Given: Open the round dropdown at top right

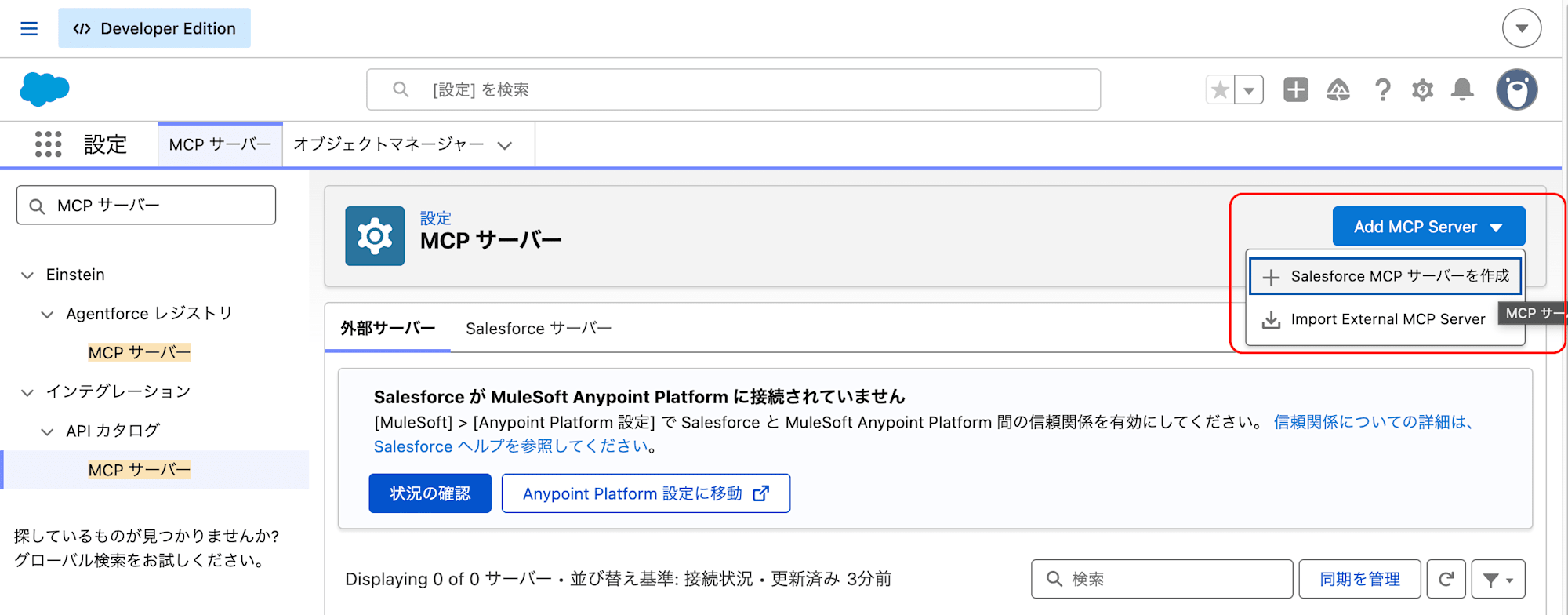Looking at the screenshot, I should coord(1521,28).
